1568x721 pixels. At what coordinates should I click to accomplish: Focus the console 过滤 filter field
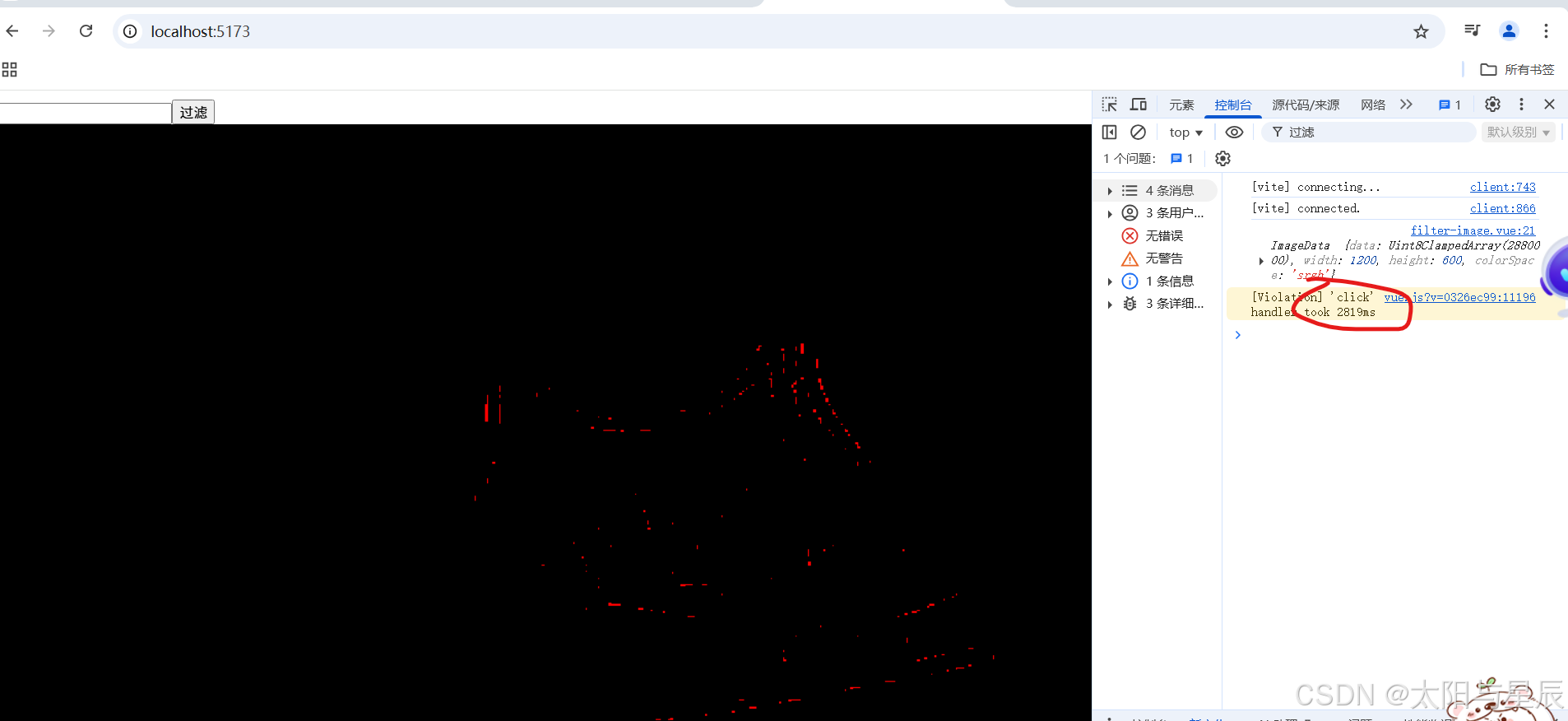point(1369,132)
